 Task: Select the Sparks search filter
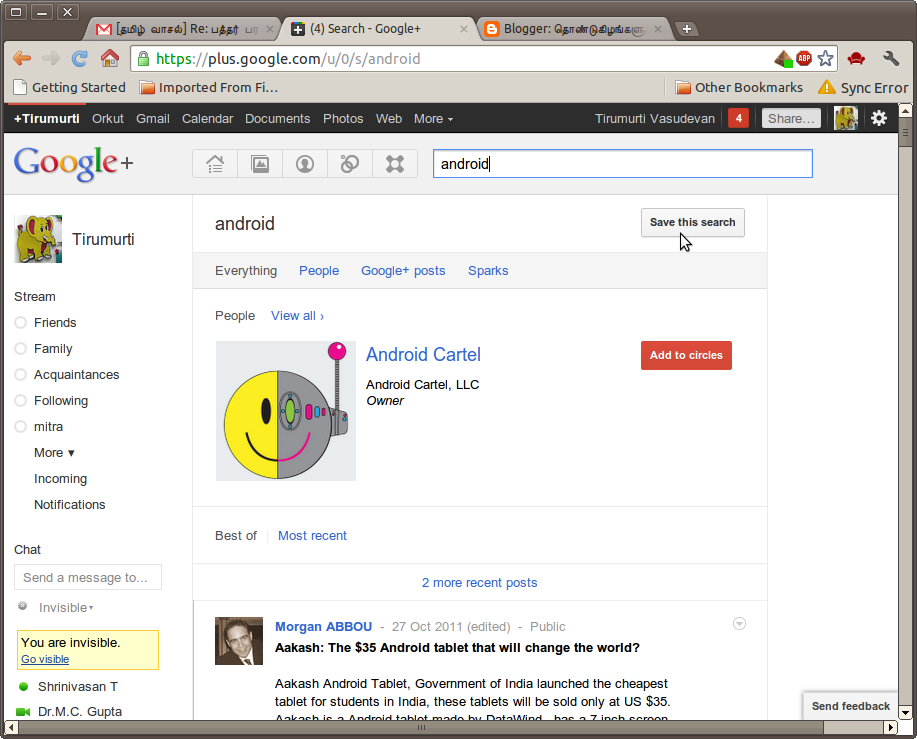tap(488, 271)
